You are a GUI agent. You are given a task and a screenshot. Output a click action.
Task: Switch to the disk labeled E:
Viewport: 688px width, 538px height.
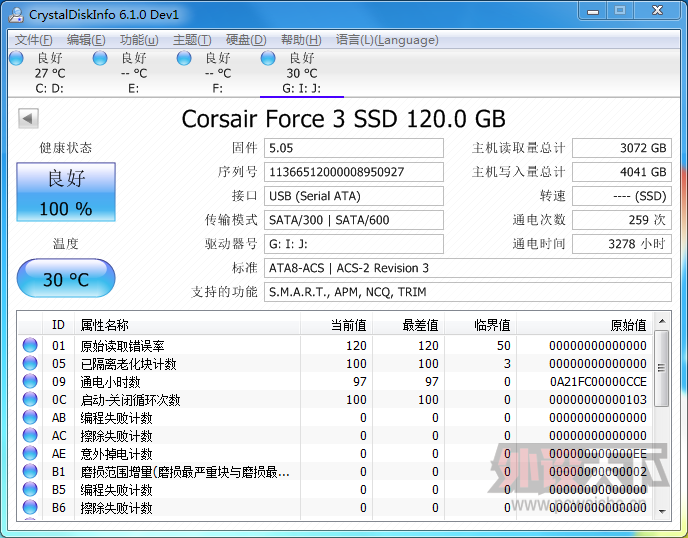[x=134, y=73]
